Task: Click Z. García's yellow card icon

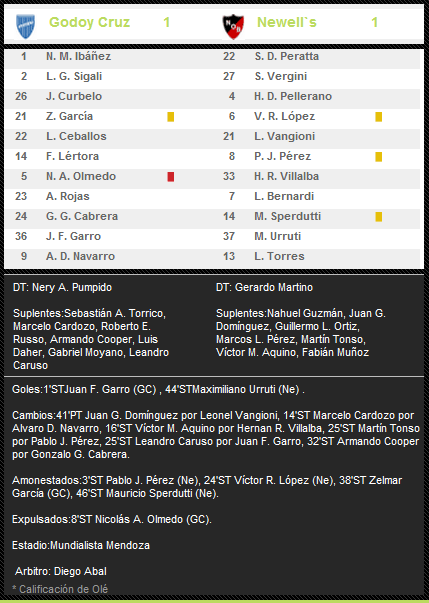Action: [171, 117]
